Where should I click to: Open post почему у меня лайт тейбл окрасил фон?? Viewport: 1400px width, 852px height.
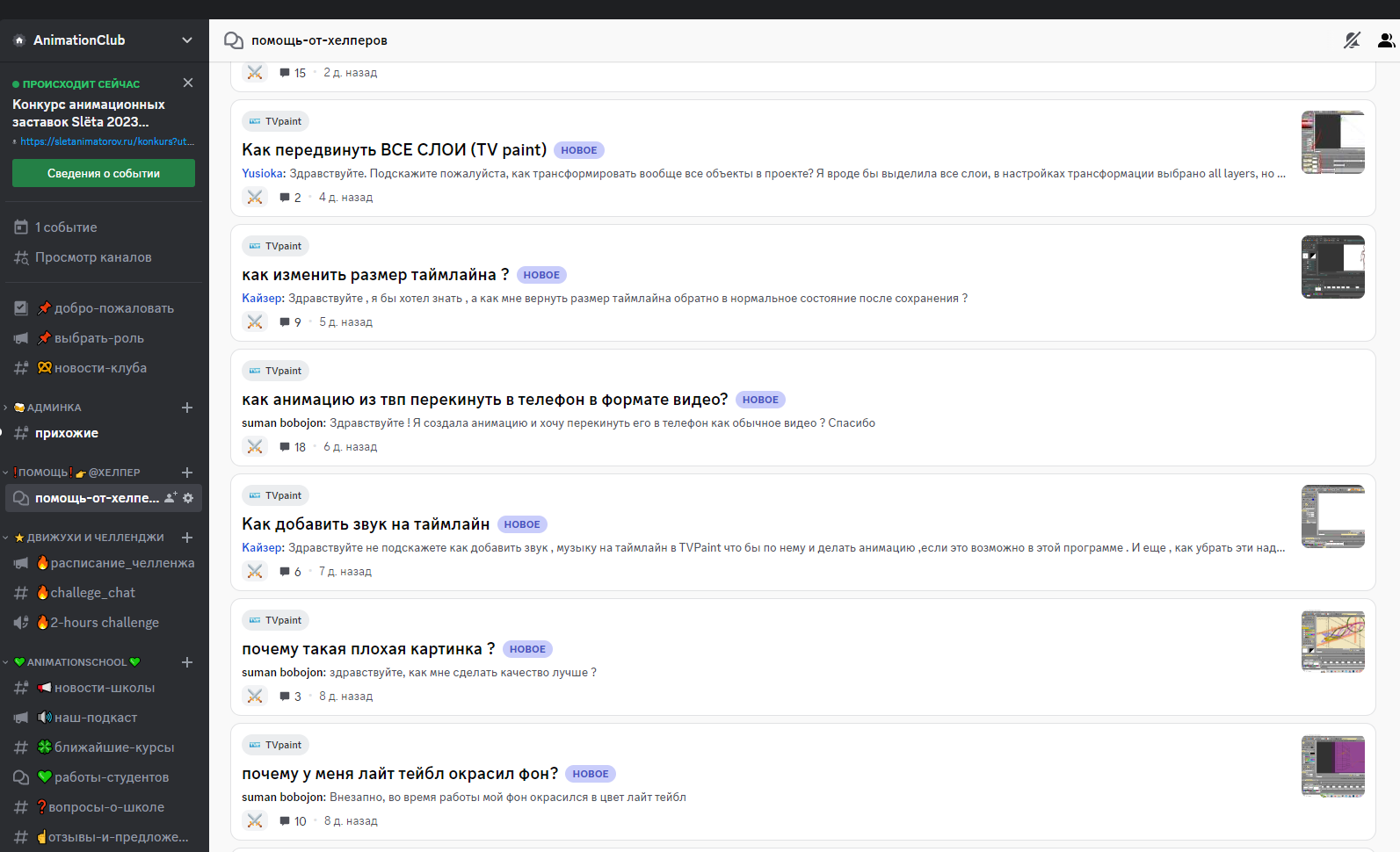point(400,774)
